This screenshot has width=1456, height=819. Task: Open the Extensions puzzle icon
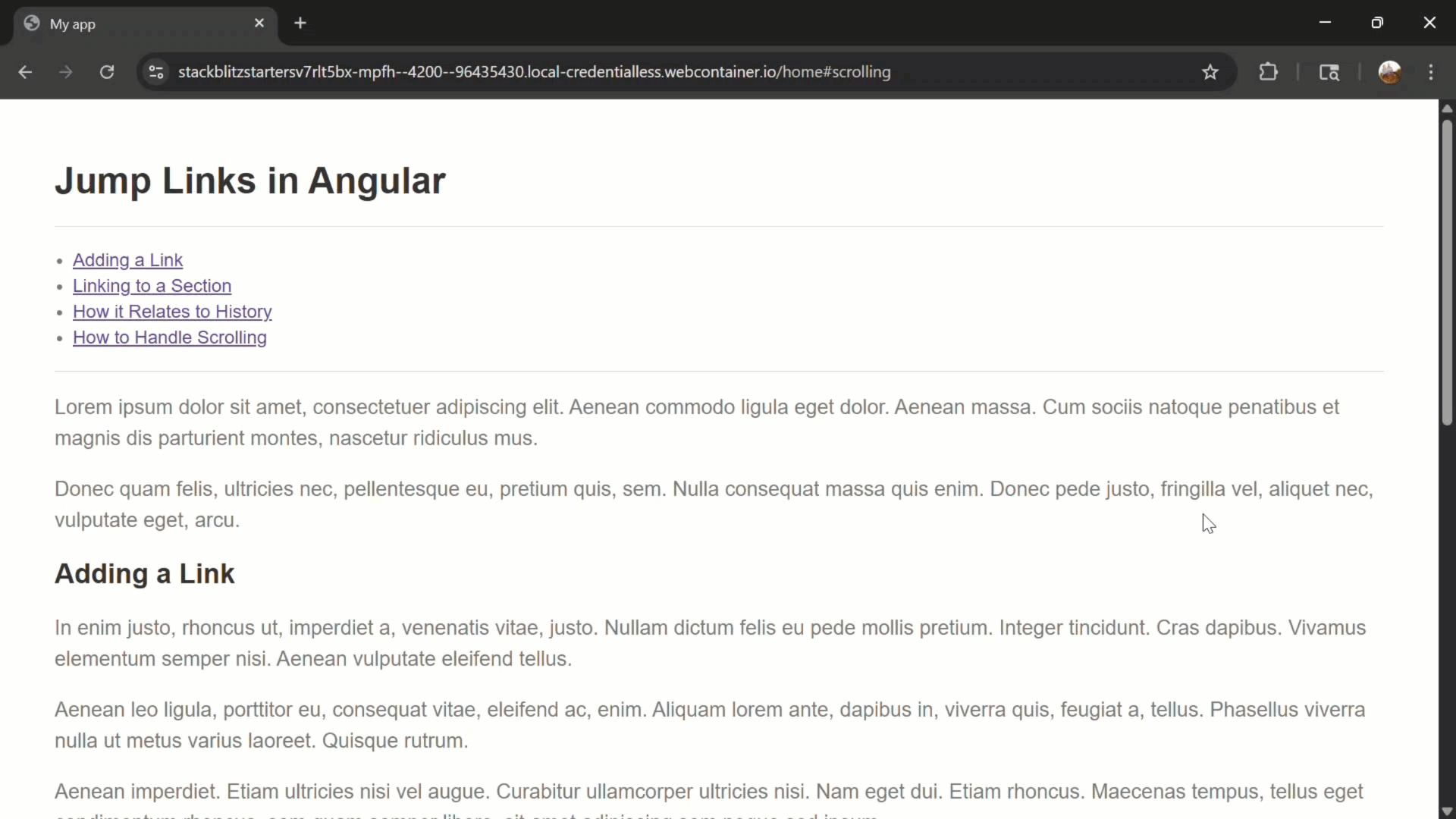coord(1269,72)
